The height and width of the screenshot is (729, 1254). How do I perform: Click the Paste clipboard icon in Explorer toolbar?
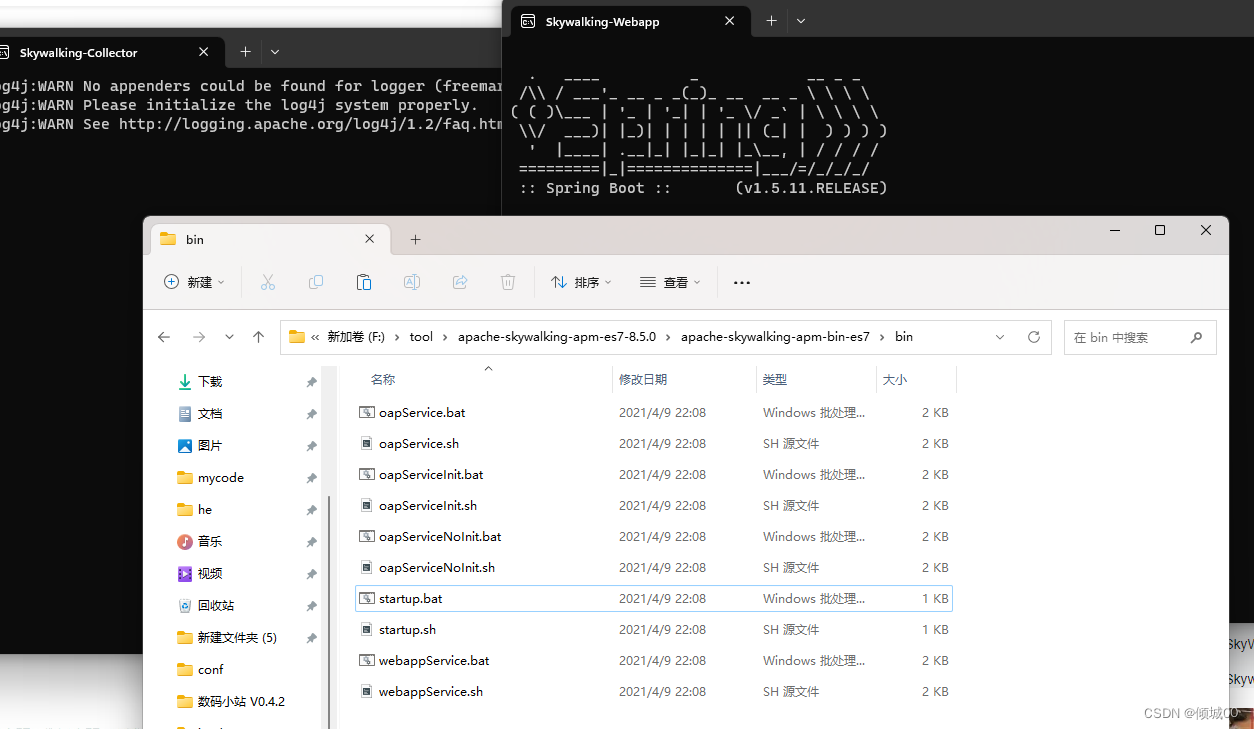pyautogui.click(x=364, y=283)
